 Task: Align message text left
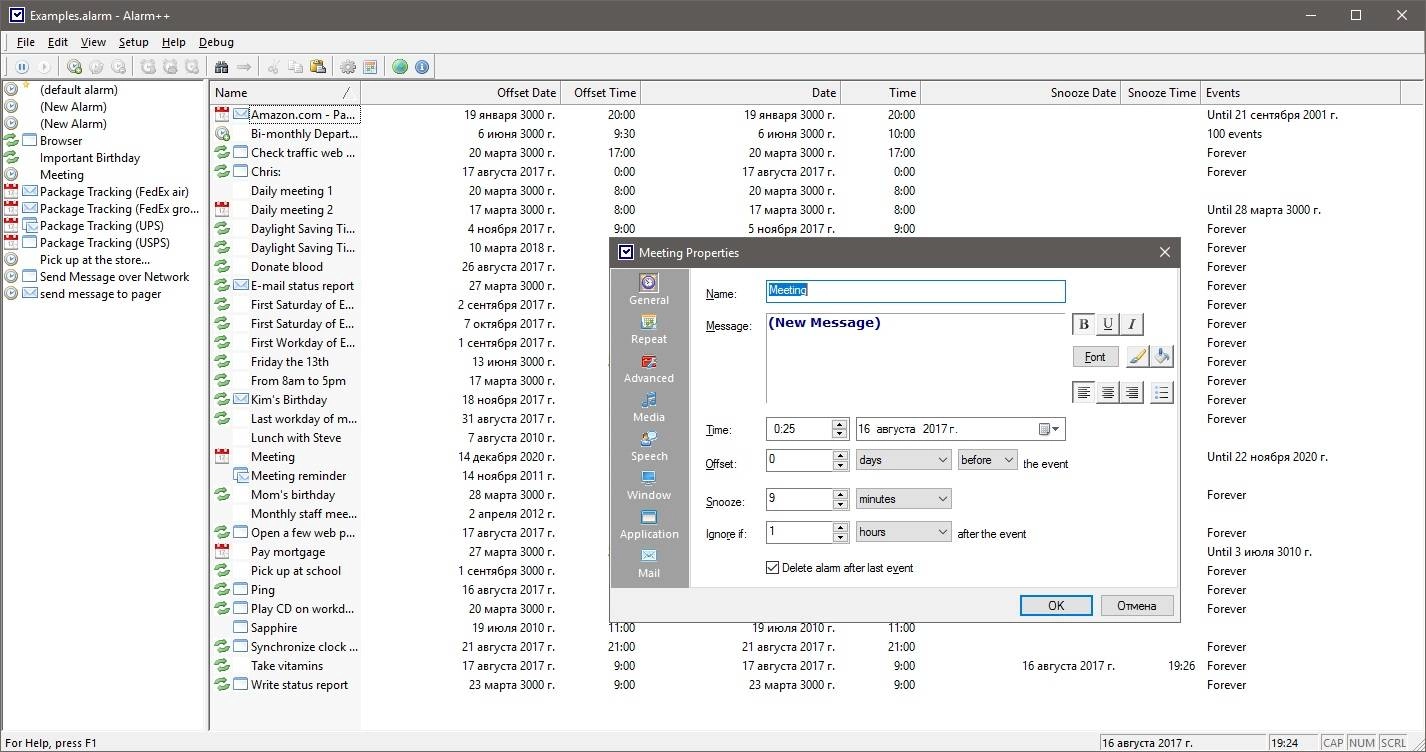pyautogui.click(x=1084, y=393)
